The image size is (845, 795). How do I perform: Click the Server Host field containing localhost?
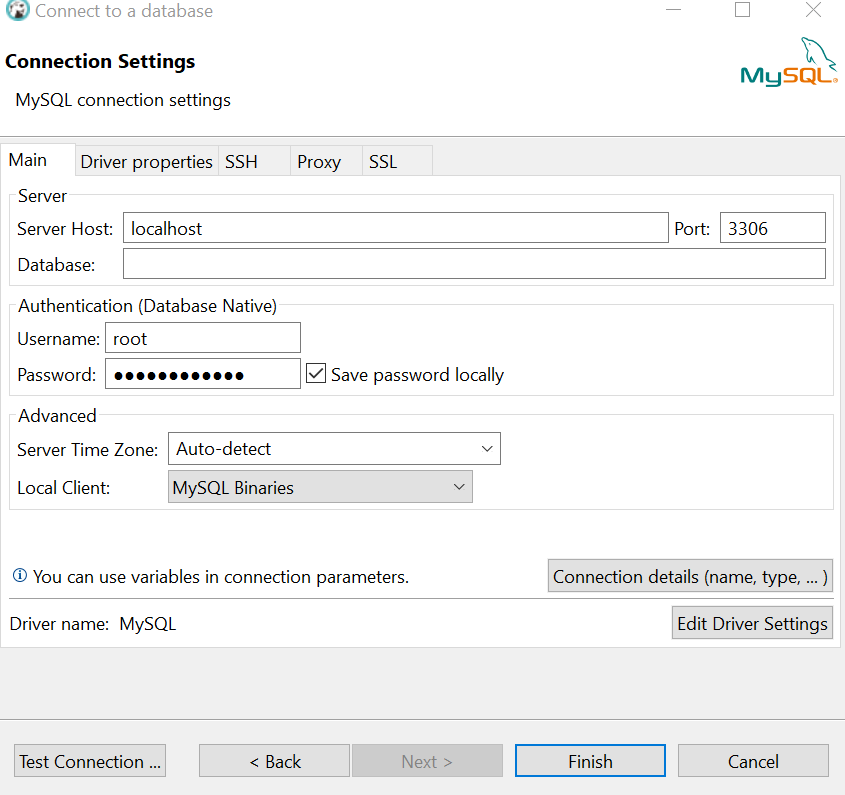pyautogui.click(x=396, y=228)
